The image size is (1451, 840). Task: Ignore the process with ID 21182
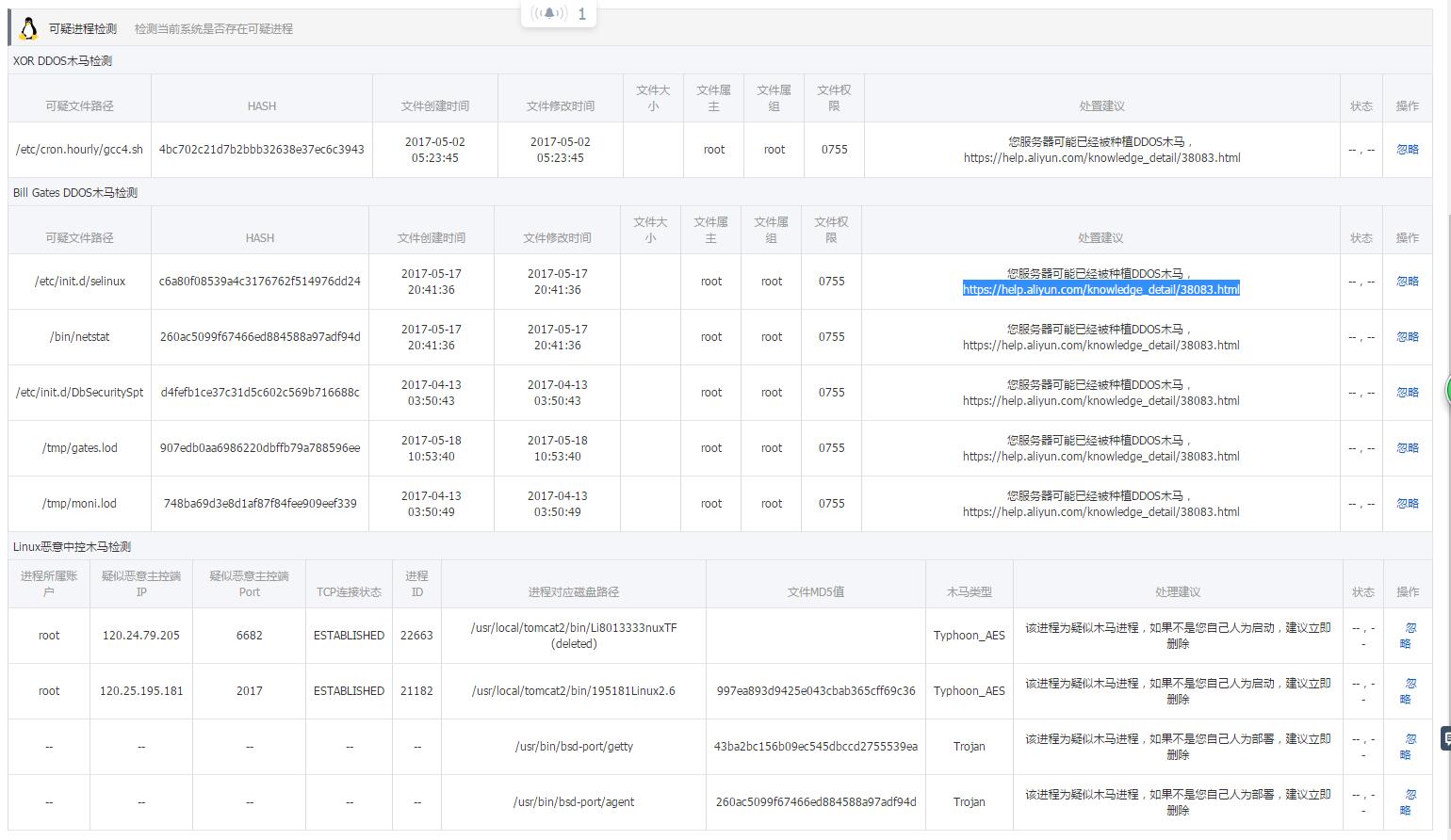click(1408, 691)
